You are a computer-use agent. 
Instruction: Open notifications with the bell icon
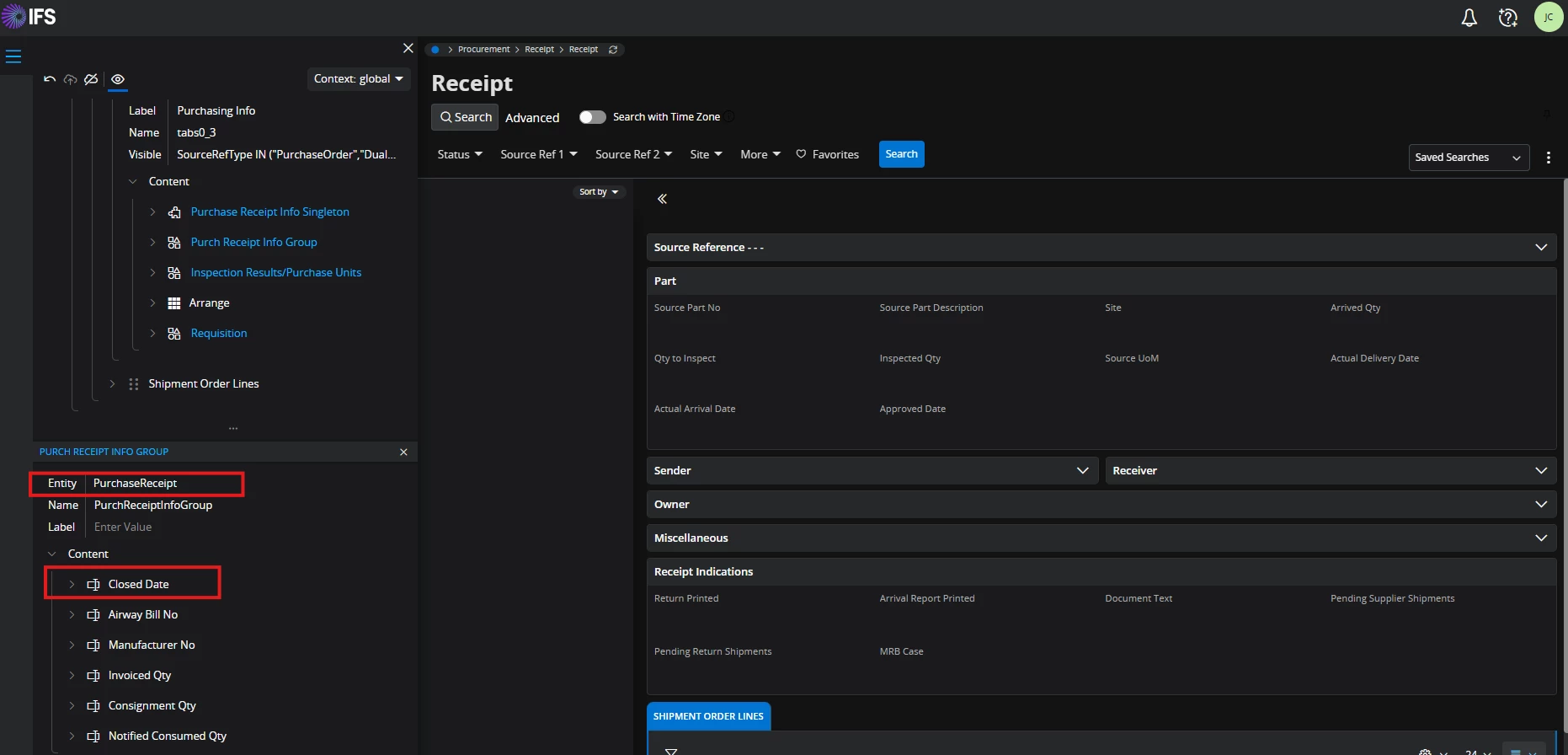pyautogui.click(x=1469, y=18)
